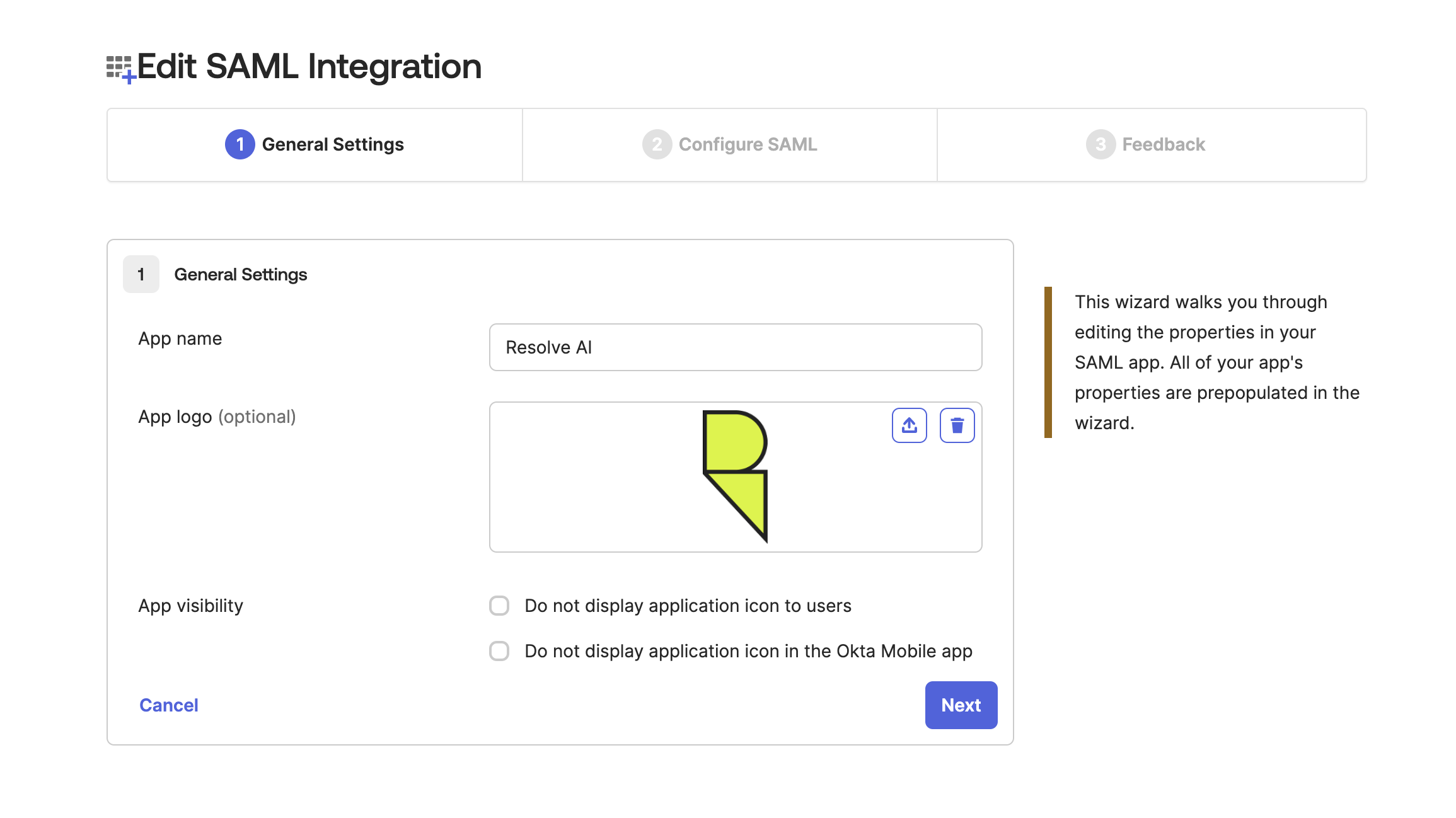The height and width of the screenshot is (818, 1456).
Task: Select the Okta Mobile app option label
Action: (x=748, y=651)
